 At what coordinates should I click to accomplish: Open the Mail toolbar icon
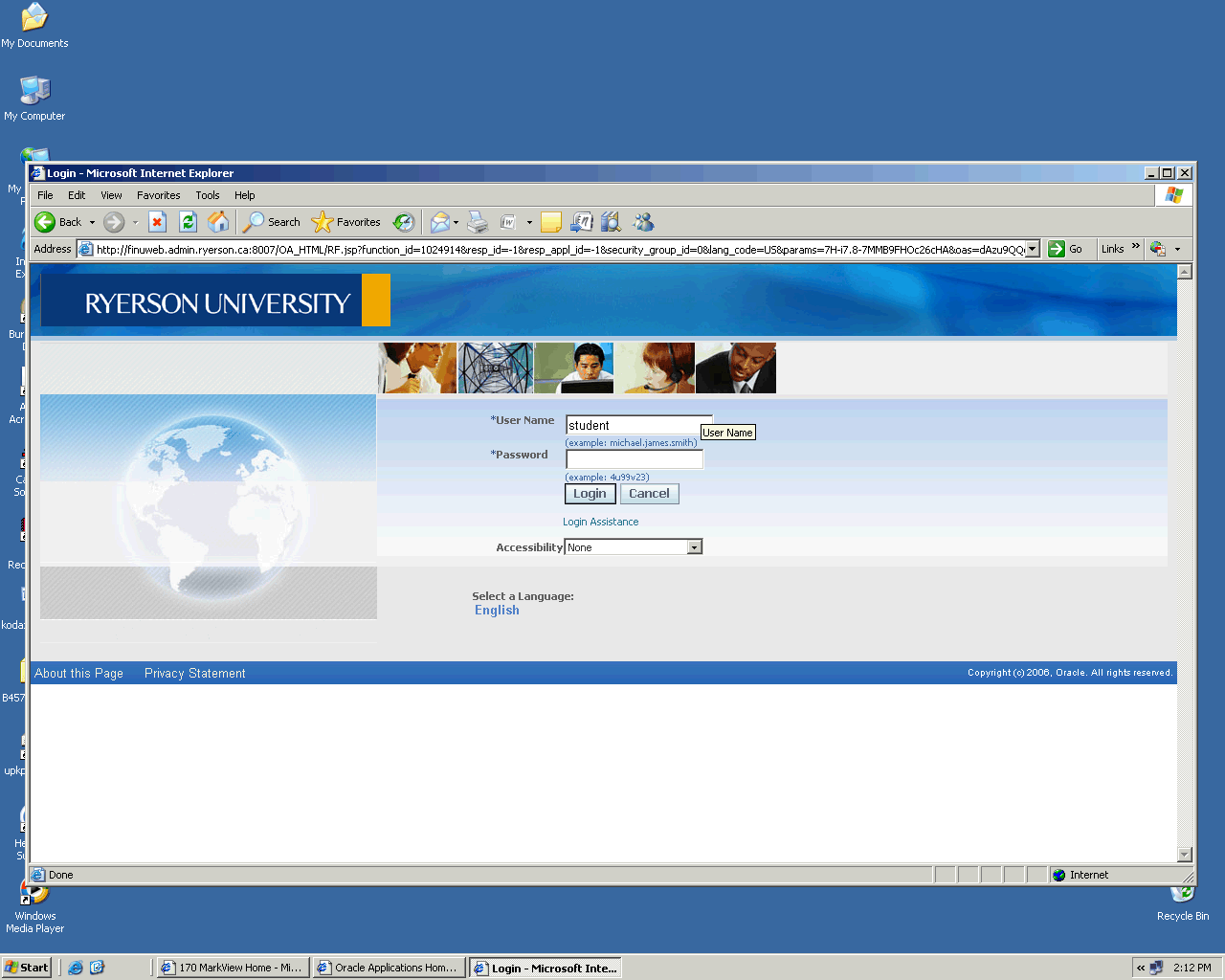point(439,222)
